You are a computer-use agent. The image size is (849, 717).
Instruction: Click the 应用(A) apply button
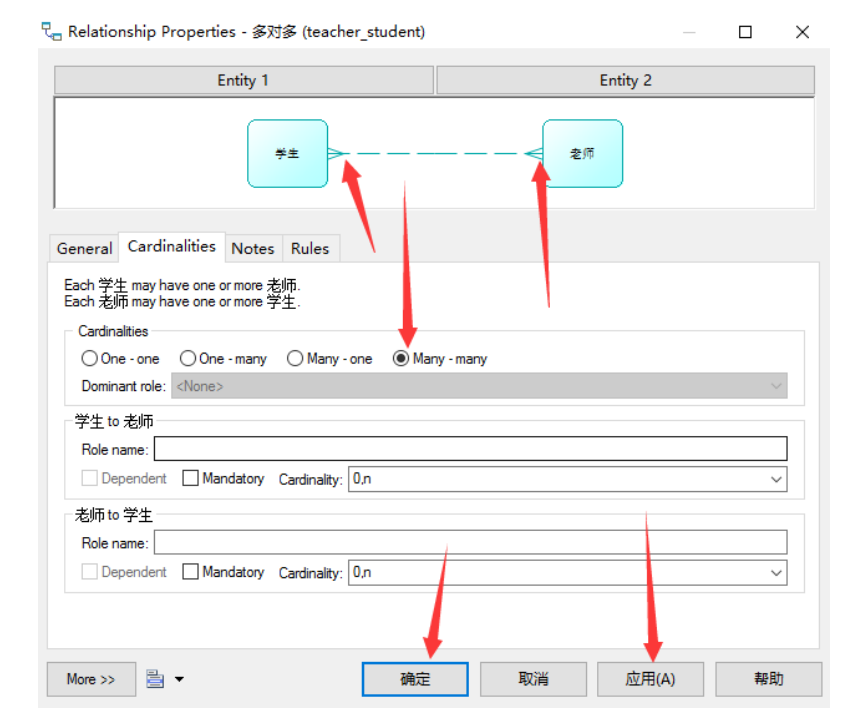click(x=650, y=679)
